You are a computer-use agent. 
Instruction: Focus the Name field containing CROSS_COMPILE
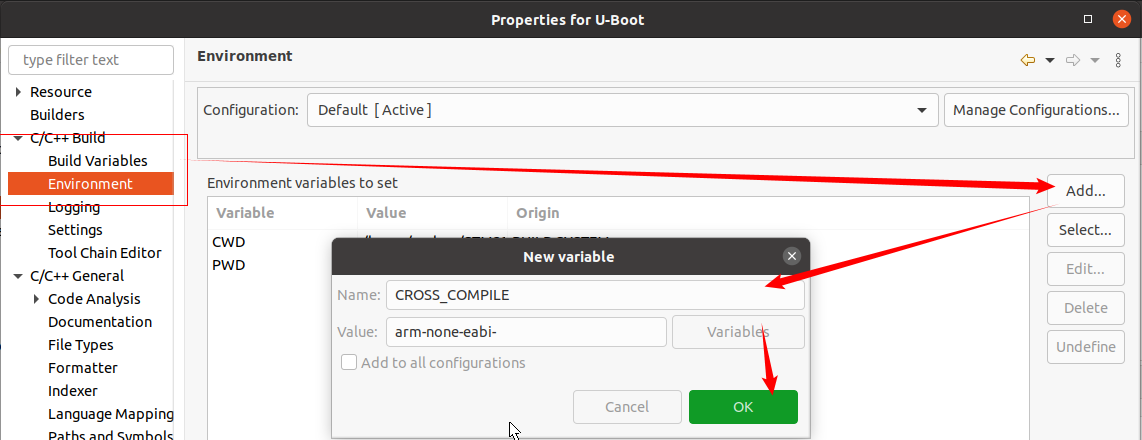pyautogui.click(x=595, y=295)
